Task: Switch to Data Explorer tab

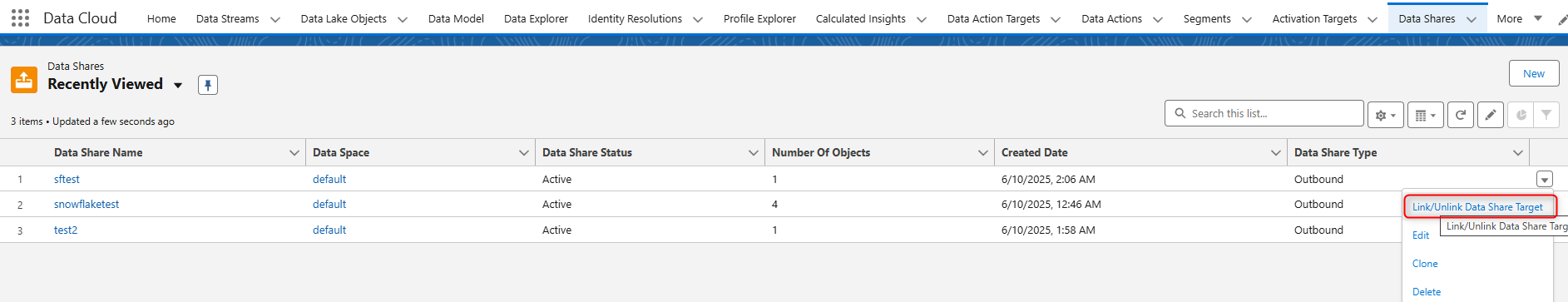Action: pos(536,18)
